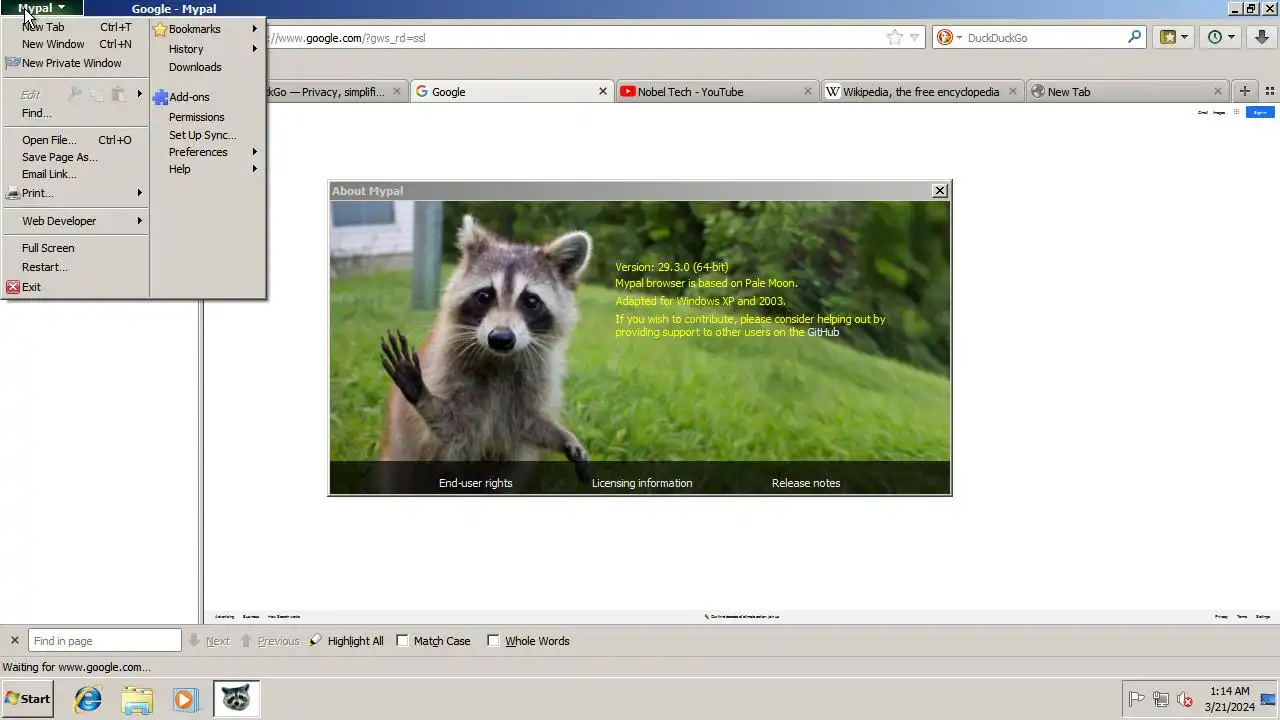This screenshot has height=720, width=1280.
Task: Bookmark this page with the star icon
Action: [894, 38]
